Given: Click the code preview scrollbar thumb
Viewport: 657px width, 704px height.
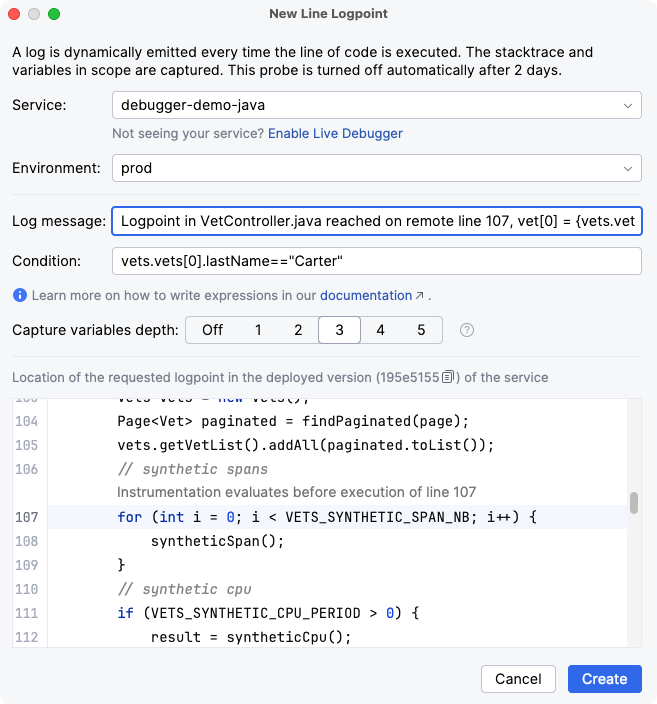Looking at the screenshot, I should 633,502.
